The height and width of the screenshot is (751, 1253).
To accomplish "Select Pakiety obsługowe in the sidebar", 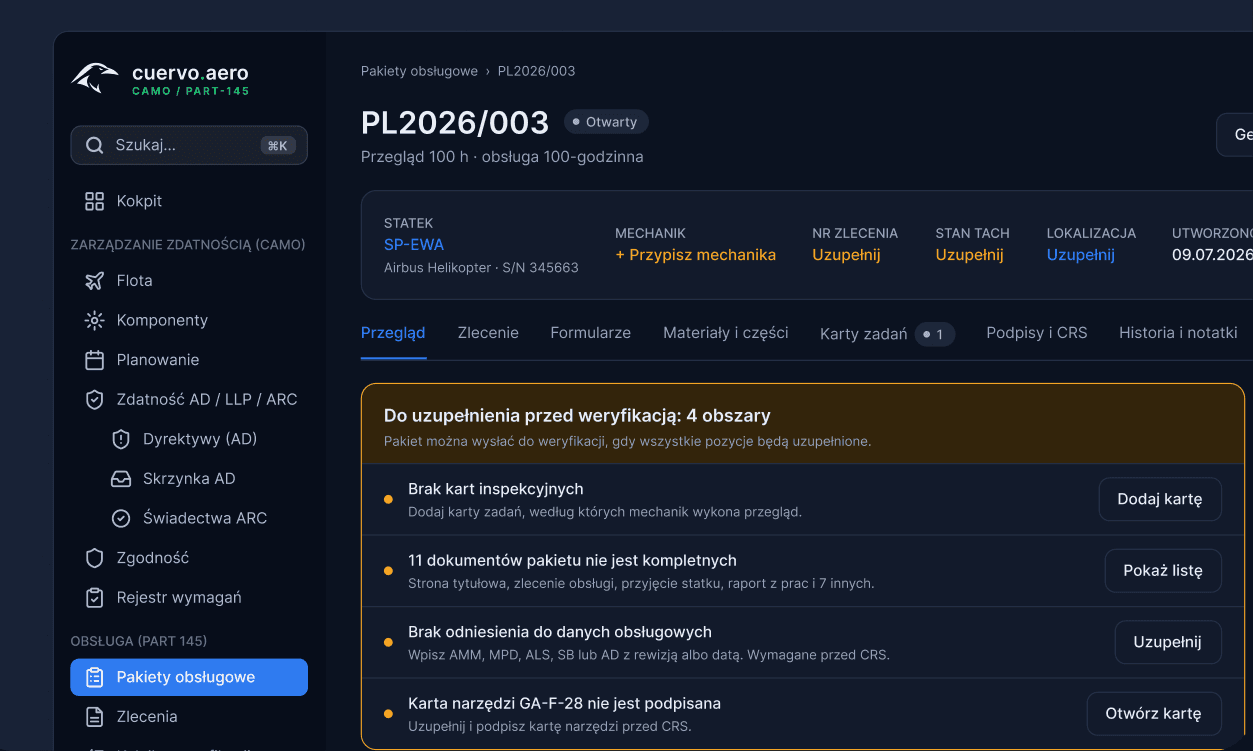I will 189,677.
